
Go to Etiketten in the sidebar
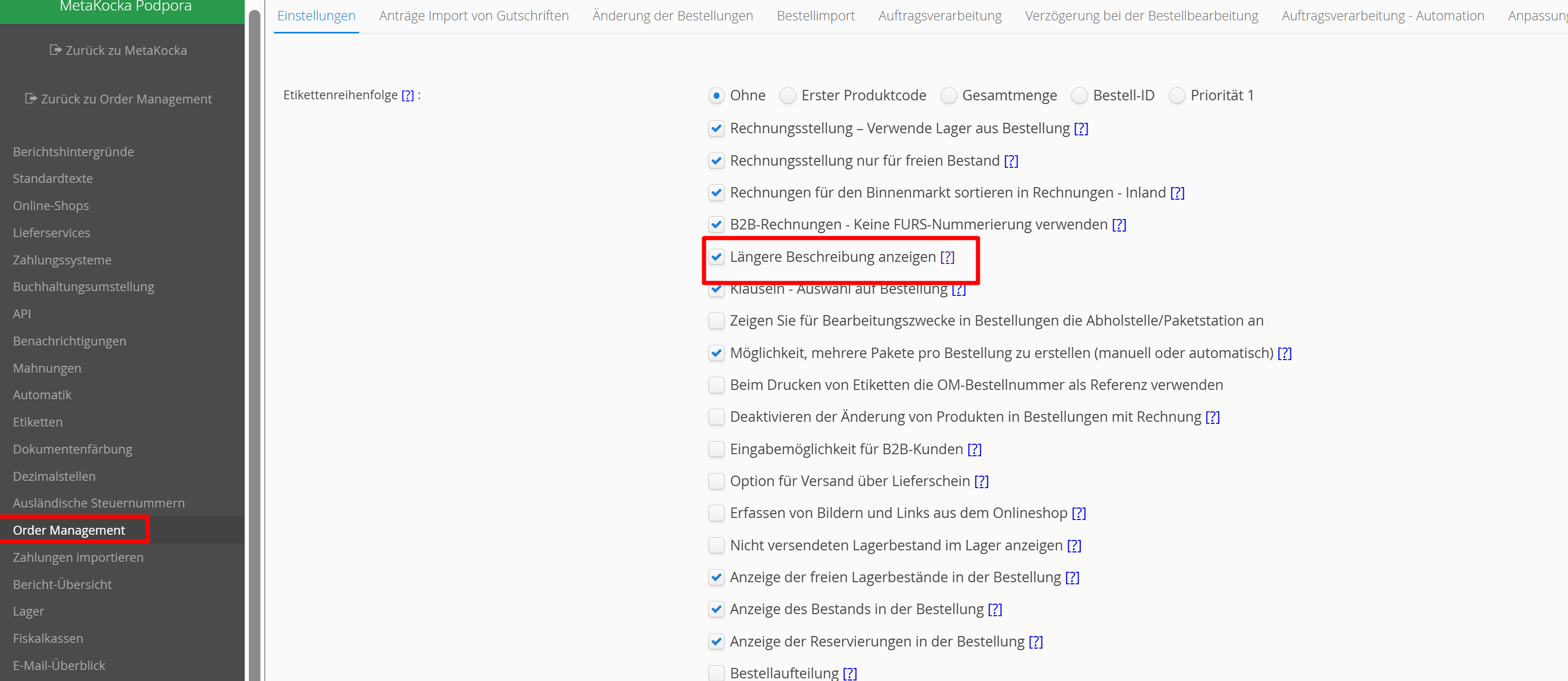point(38,422)
